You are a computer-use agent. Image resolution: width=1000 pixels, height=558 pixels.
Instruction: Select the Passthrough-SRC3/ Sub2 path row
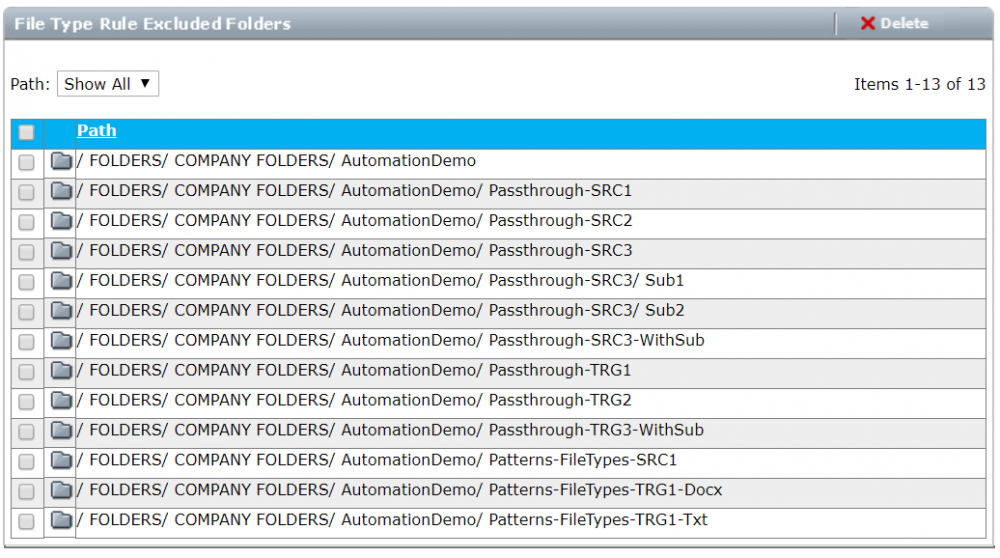pyautogui.click(x=381, y=311)
